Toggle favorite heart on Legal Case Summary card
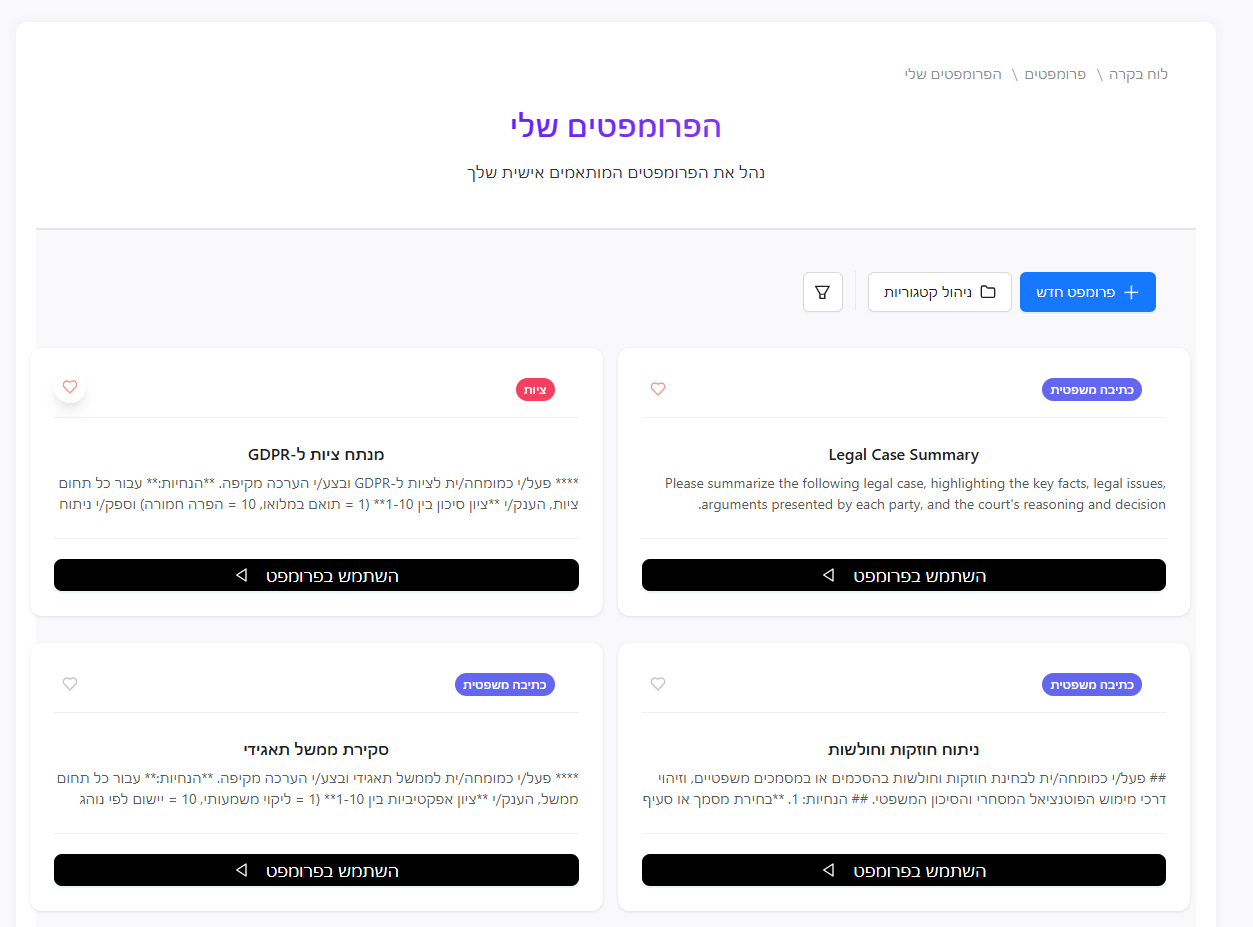Image resolution: width=1253 pixels, height=927 pixels. click(658, 389)
